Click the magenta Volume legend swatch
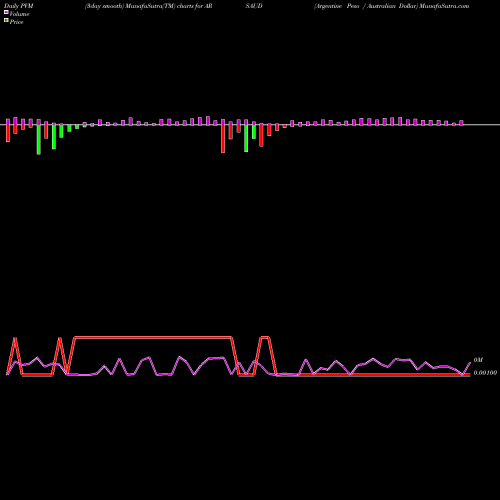This screenshot has width=500, height=500. (x=6, y=13)
